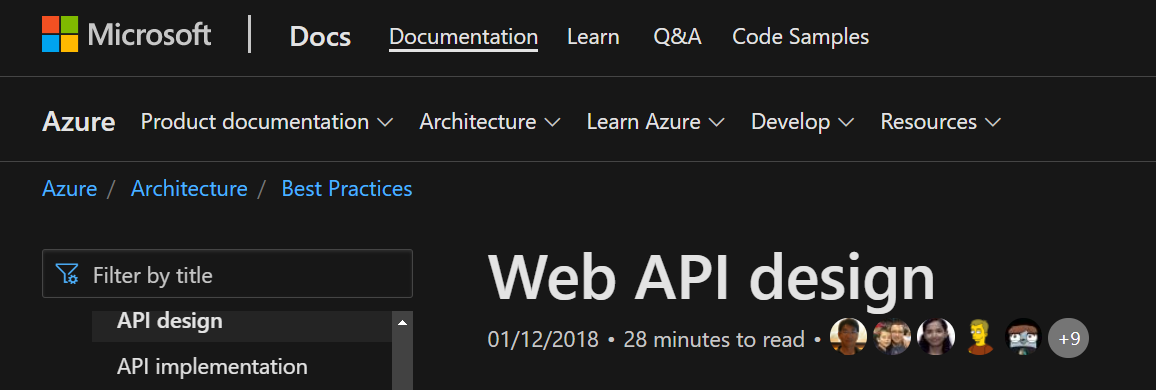1156x390 pixels.
Task: Open Code Samples tab
Action: (x=800, y=36)
